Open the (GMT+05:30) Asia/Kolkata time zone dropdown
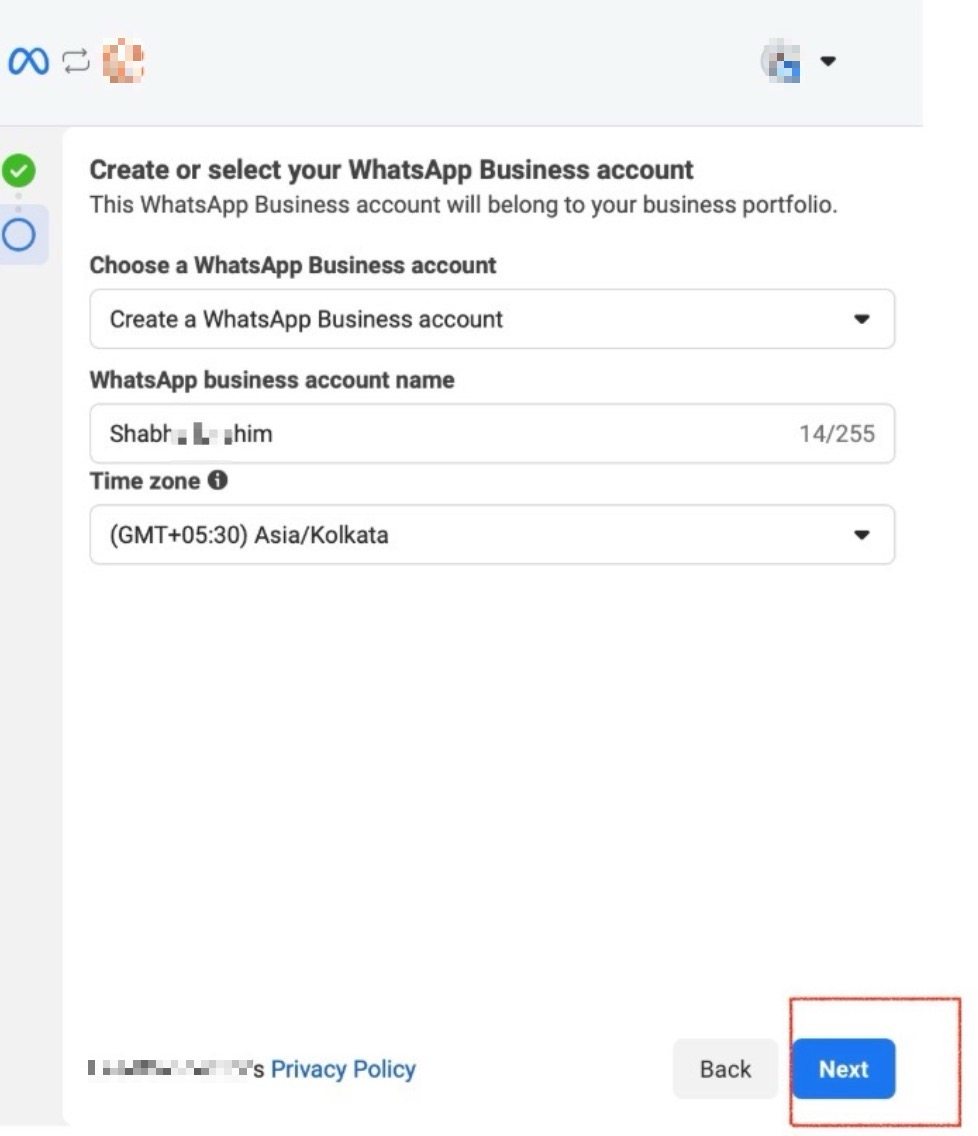The image size is (978, 1136). (x=470, y=535)
